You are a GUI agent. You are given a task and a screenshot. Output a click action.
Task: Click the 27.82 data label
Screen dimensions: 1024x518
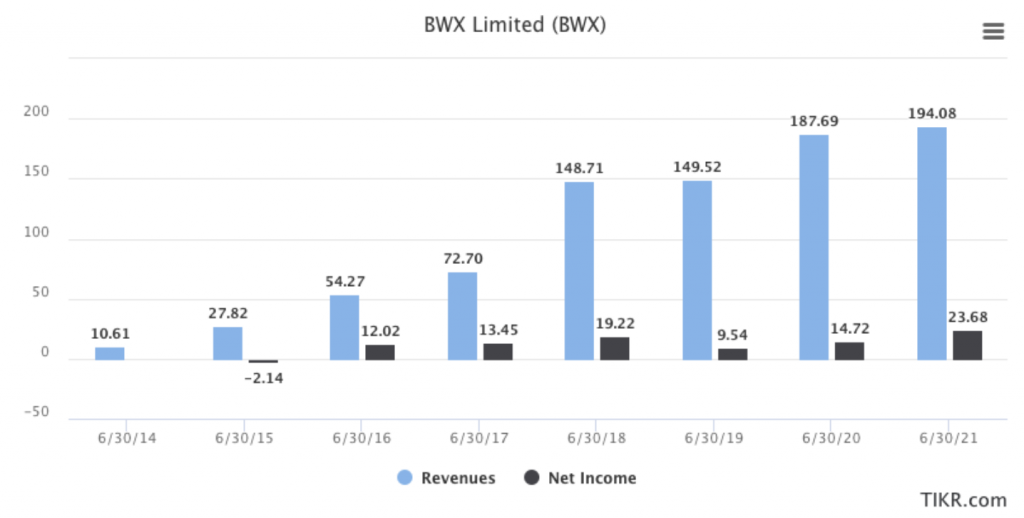pyautogui.click(x=228, y=314)
